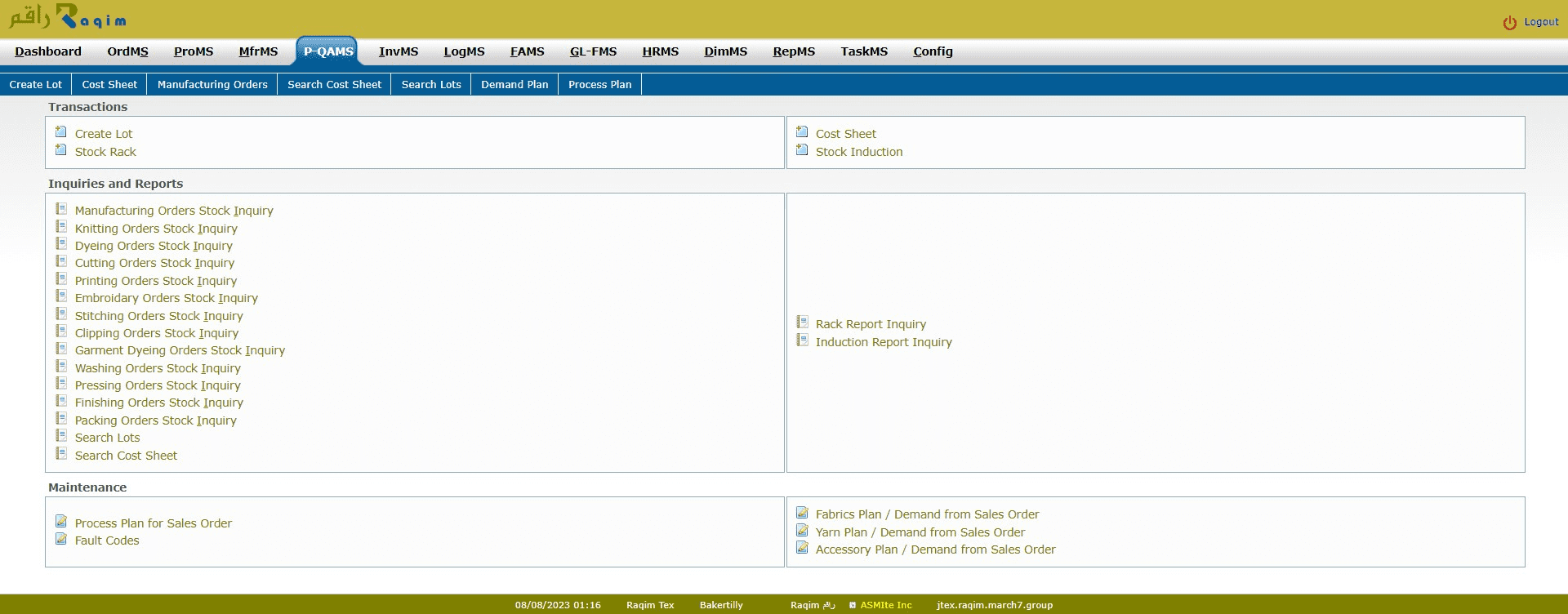Open Demand Plan from the submenu bar

coord(514,85)
